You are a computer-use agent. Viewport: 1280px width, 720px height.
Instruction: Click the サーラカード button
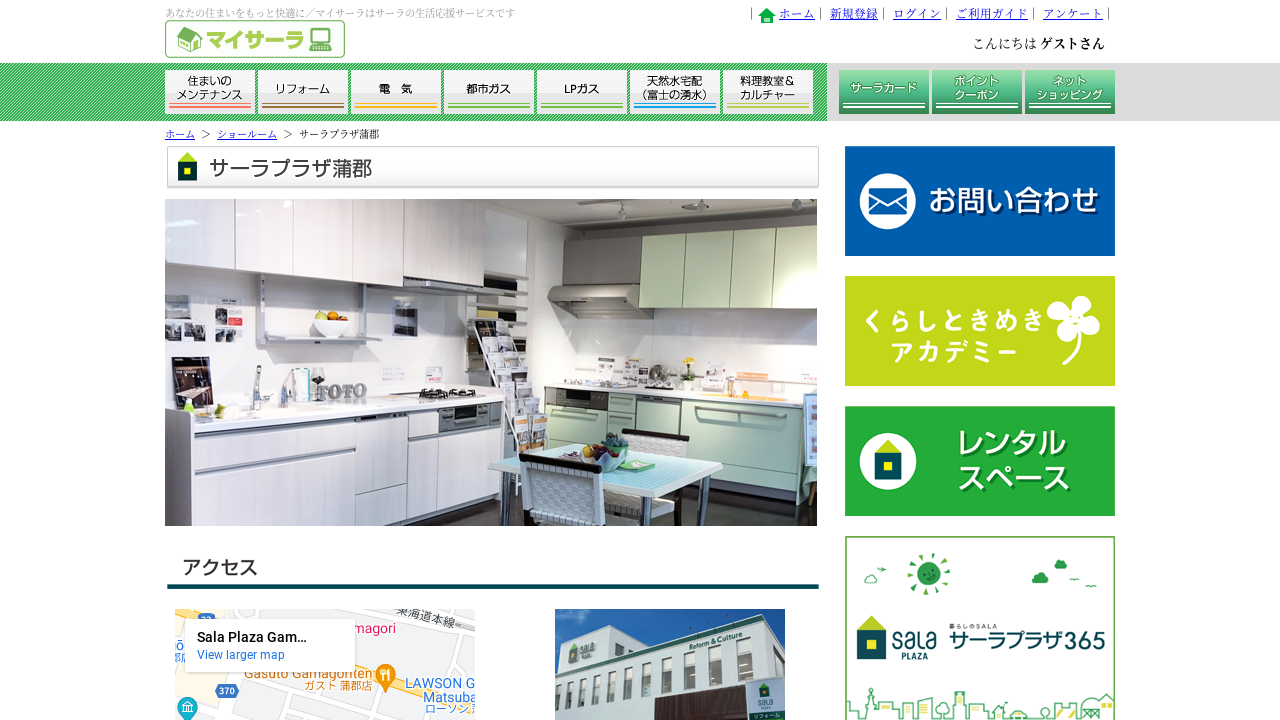tap(884, 91)
